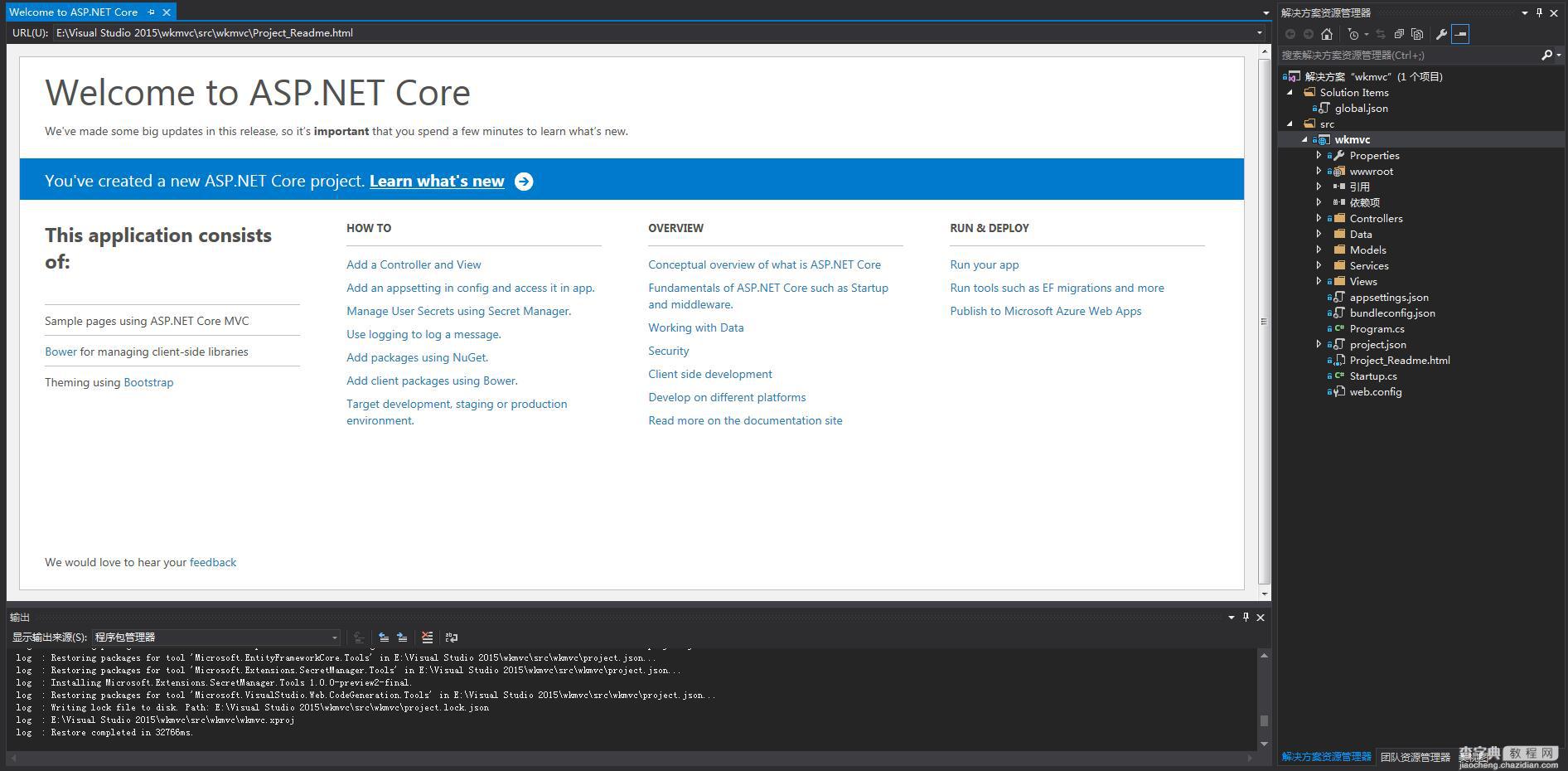Collapse the Solution Items folder
Viewport: 1568px width, 771px height.
pos(1289,92)
